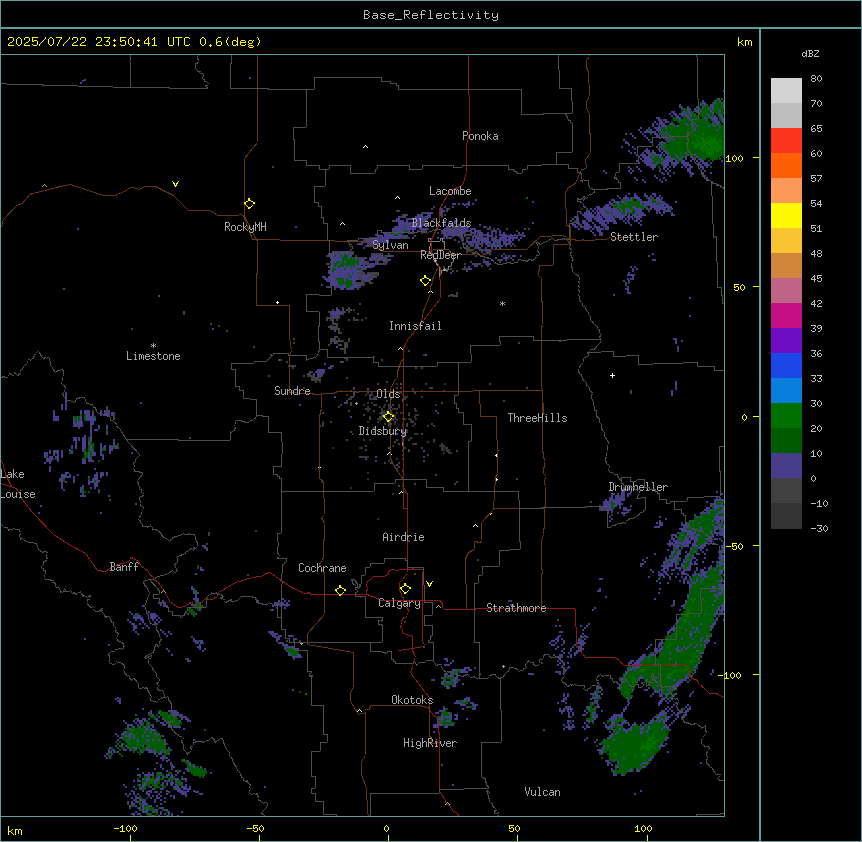Click the Lacombe label
The width and height of the screenshot is (862, 842).
pyautogui.click(x=450, y=191)
